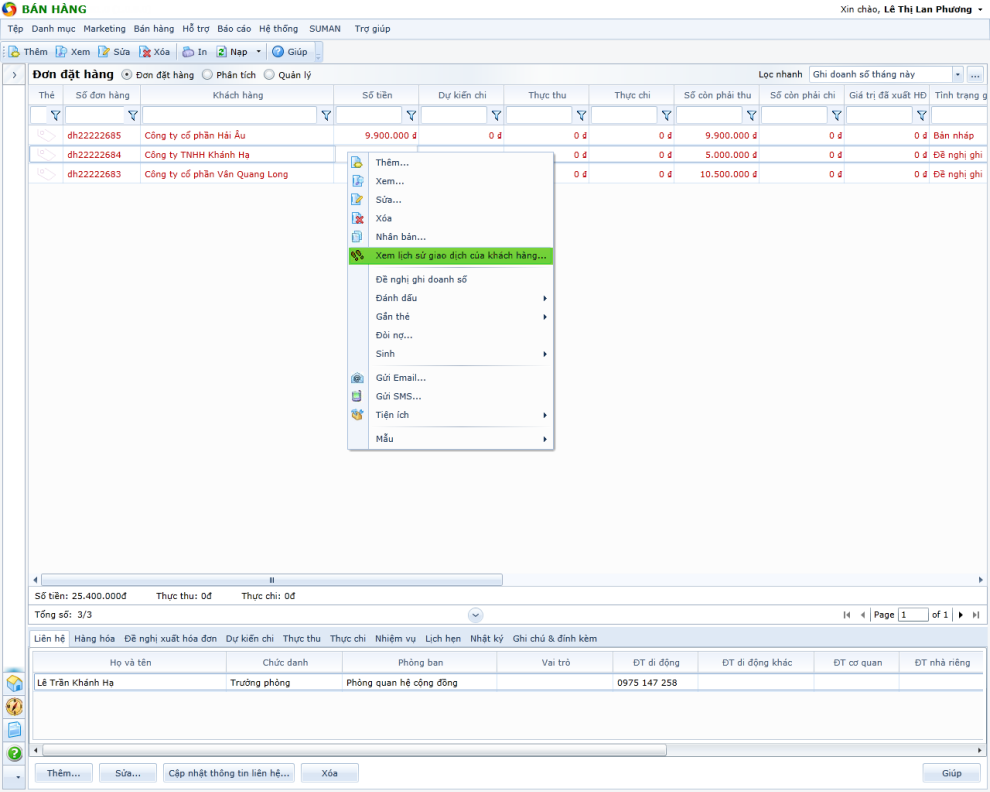The image size is (990, 792).
Task: Click the tag icon on row dh22222685
Action: (46, 135)
